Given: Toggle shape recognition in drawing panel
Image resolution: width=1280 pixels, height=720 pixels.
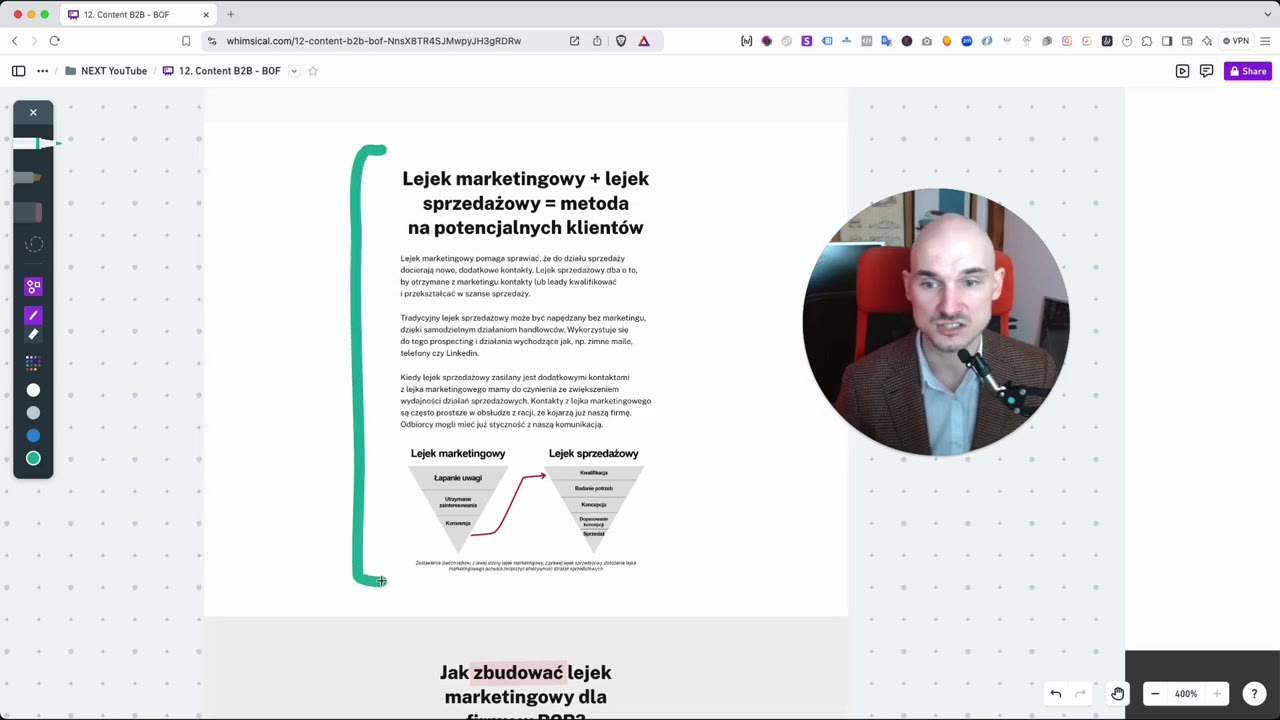Looking at the screenshot, I should pyautogui.click(x=33, y=287).
